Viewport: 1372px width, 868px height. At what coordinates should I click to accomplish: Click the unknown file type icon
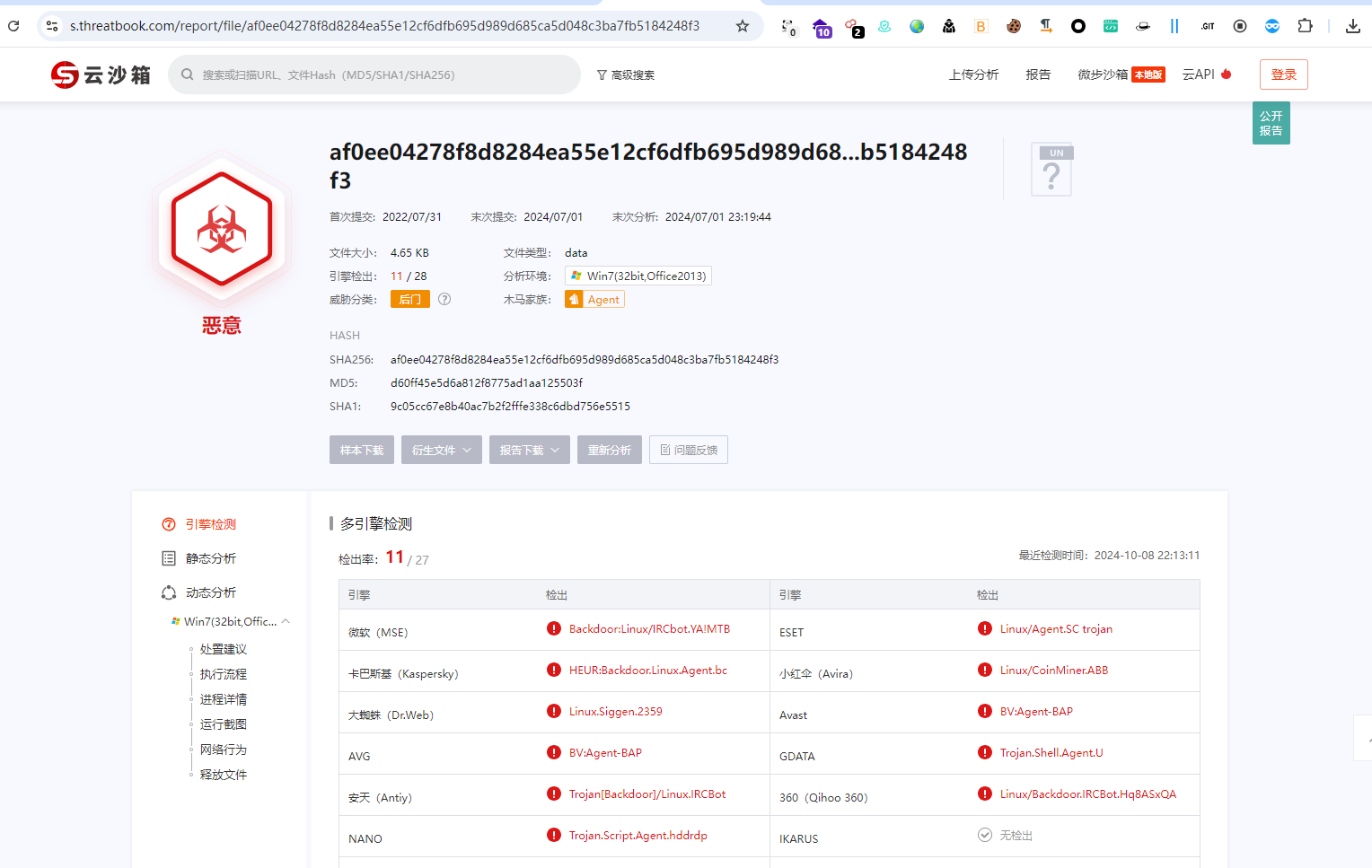[x=1051, y=170]
